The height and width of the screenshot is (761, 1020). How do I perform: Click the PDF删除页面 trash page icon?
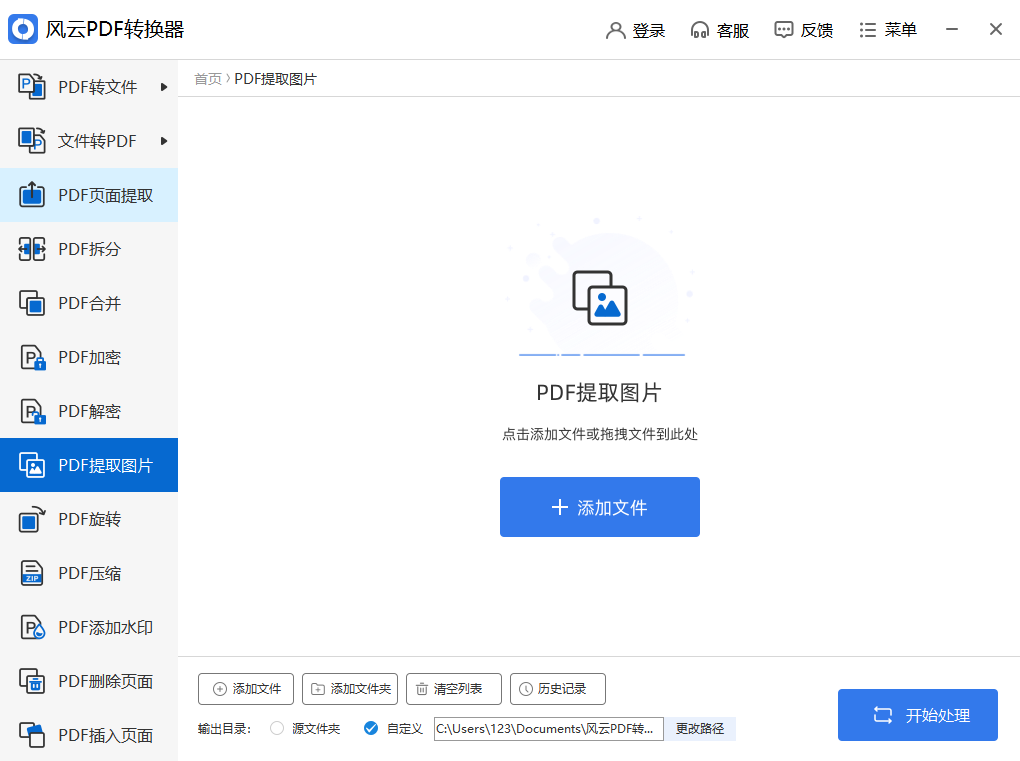(32, 681)
